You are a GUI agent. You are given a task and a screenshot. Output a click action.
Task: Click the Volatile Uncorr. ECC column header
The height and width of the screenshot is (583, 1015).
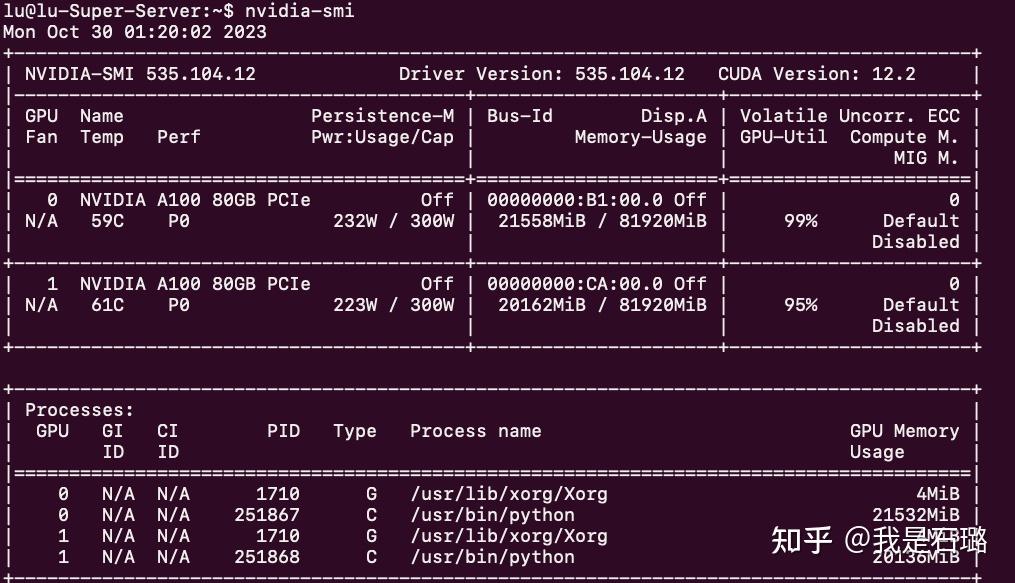click(x=849, y=116)
